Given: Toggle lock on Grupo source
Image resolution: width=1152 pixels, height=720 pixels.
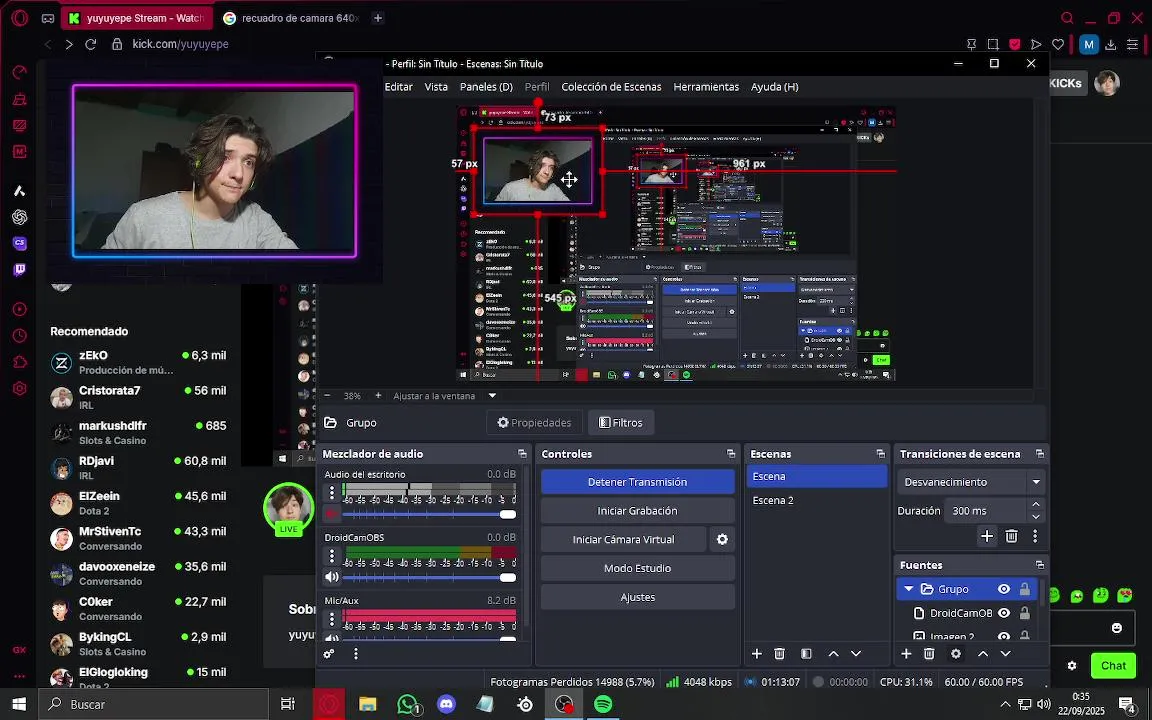Looking at the screenshot, I should (1024, 589).
